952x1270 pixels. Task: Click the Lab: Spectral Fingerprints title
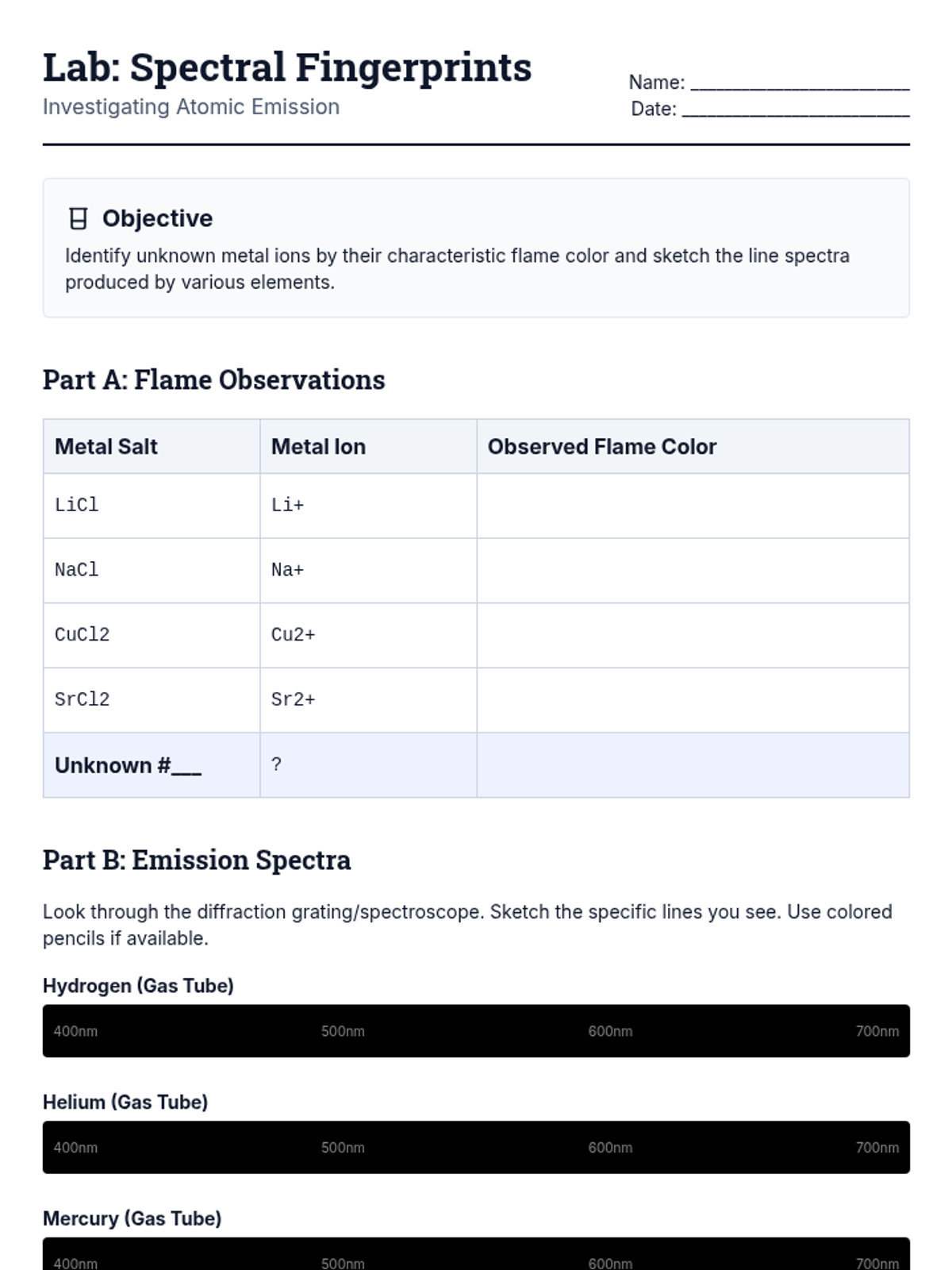pos(287,67)
